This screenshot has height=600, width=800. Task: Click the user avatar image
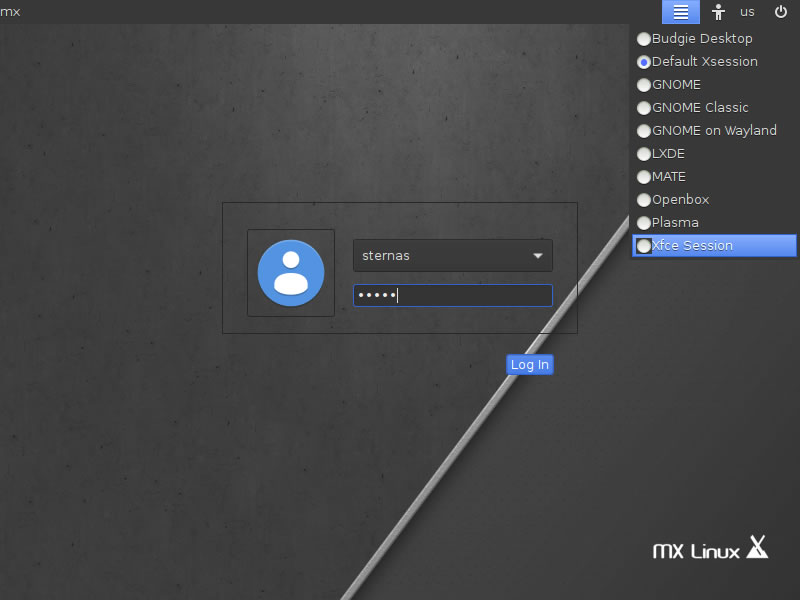pos(291,273)
